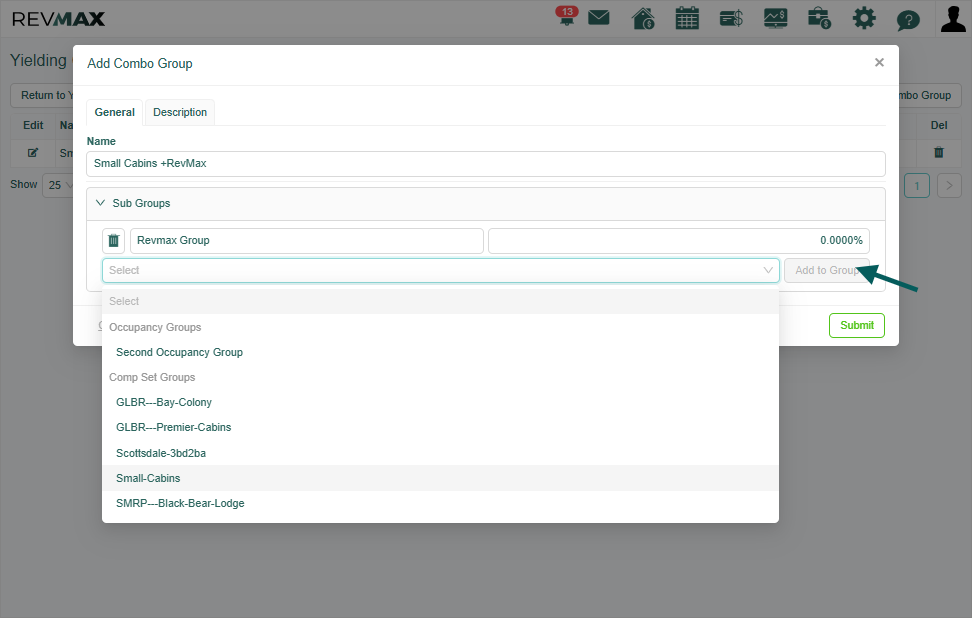Image resolution: width=972 pixels, height=618 pixels.
Task: Choose SMRP---Black-Bear-Lodge option
Action: point(440,503)
